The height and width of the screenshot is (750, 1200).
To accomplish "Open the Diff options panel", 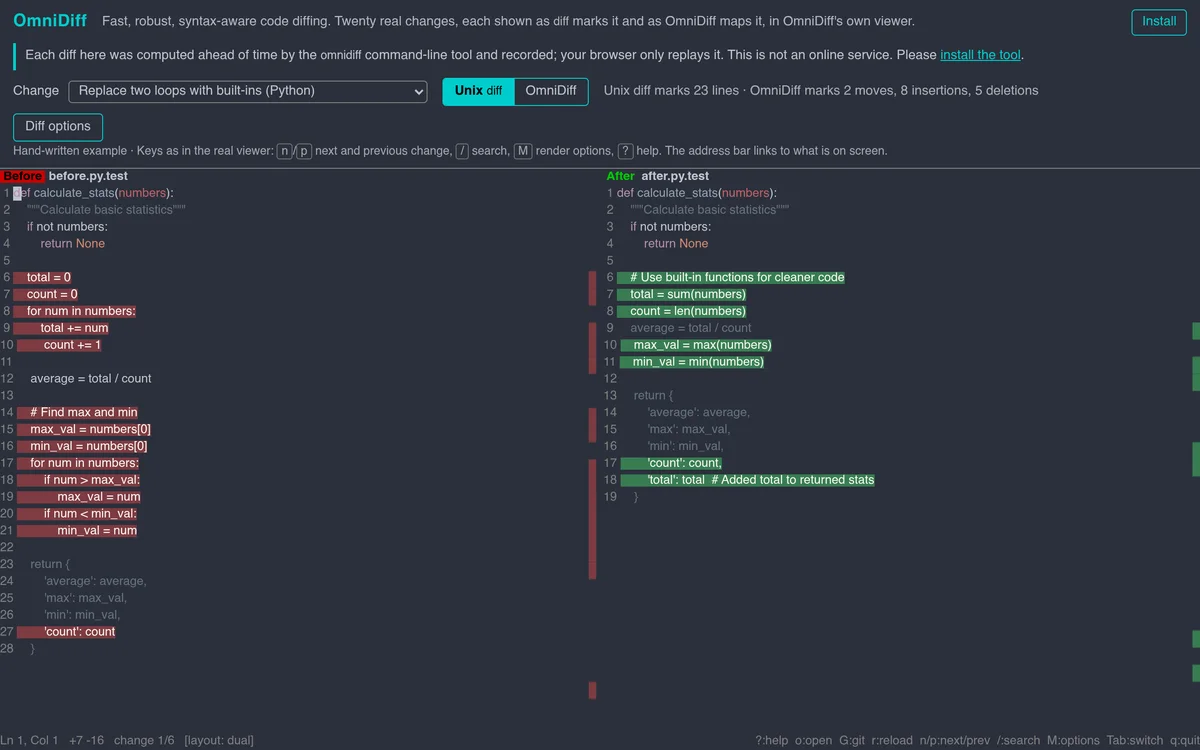I will coord(58,126).
